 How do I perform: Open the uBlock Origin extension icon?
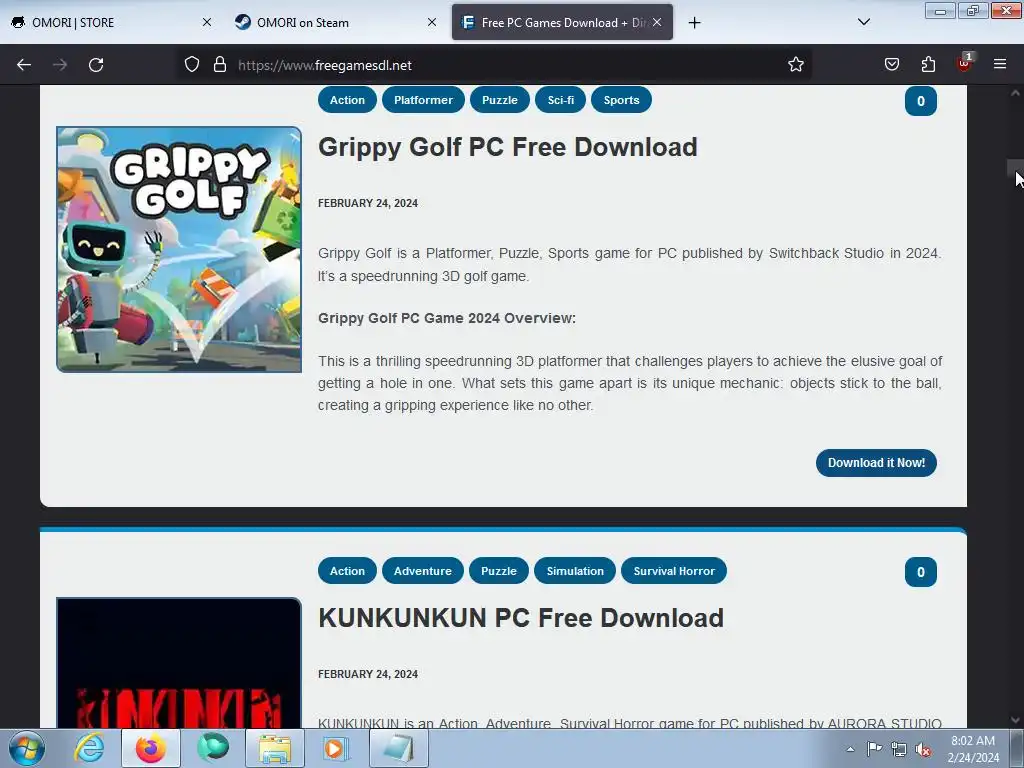tap(965, 63)
